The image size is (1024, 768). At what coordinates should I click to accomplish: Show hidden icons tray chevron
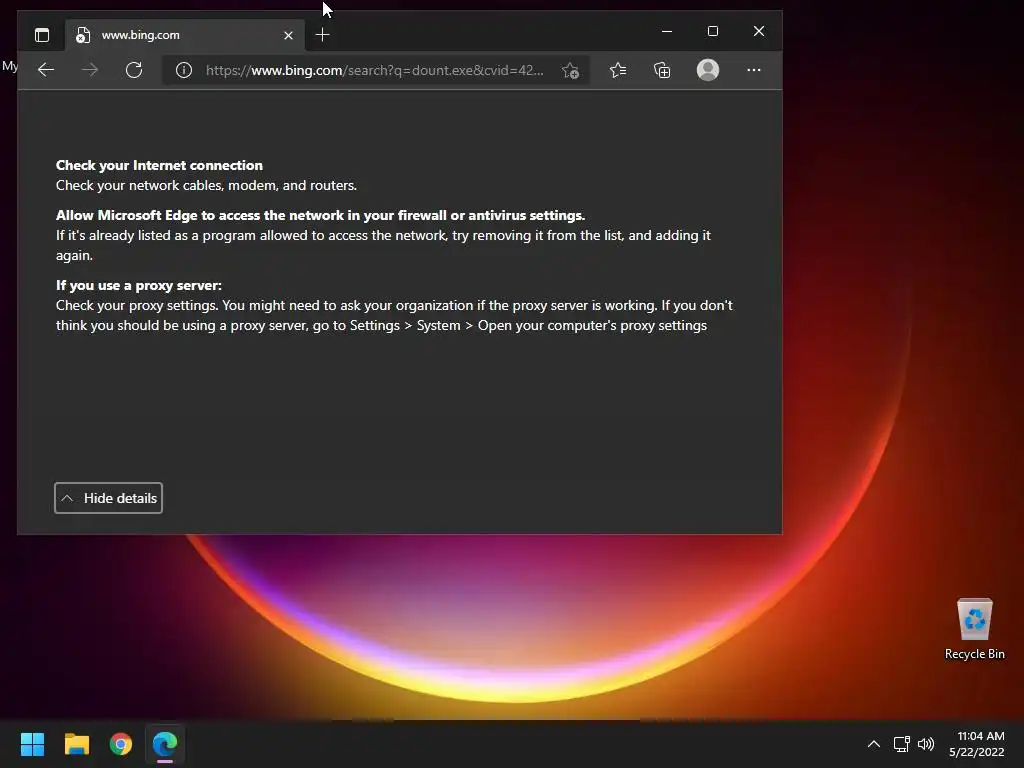[874, 744]
